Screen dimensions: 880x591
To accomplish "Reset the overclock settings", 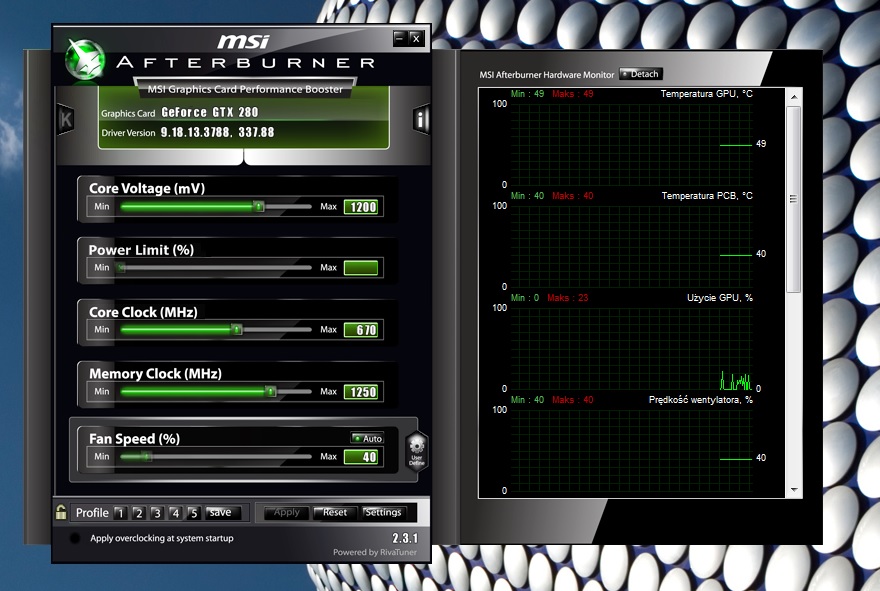I will click(334, 512).
